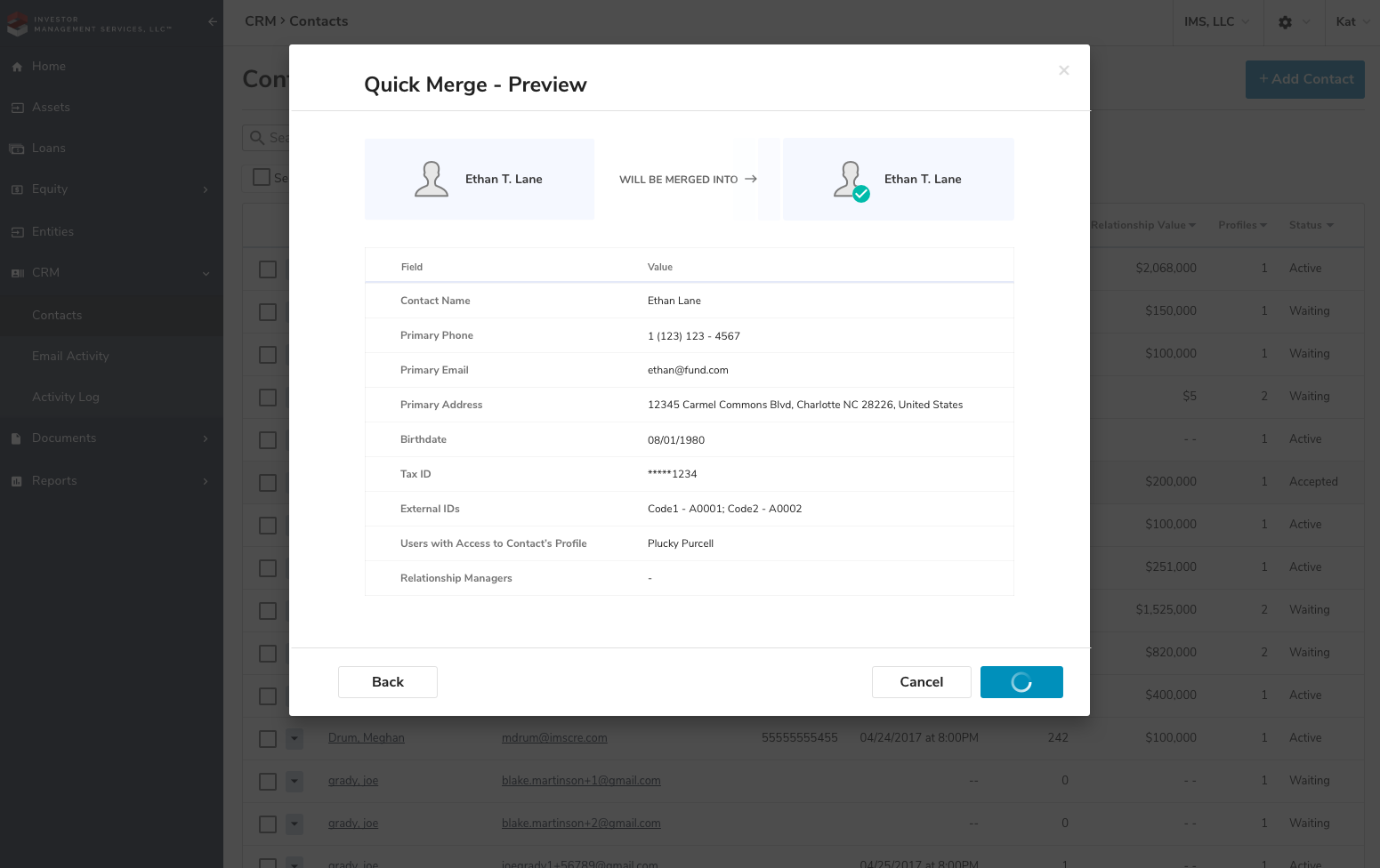
Task: Click the Primary Phone value 1 (123) 123 - 4567
Action: [694, 336]
